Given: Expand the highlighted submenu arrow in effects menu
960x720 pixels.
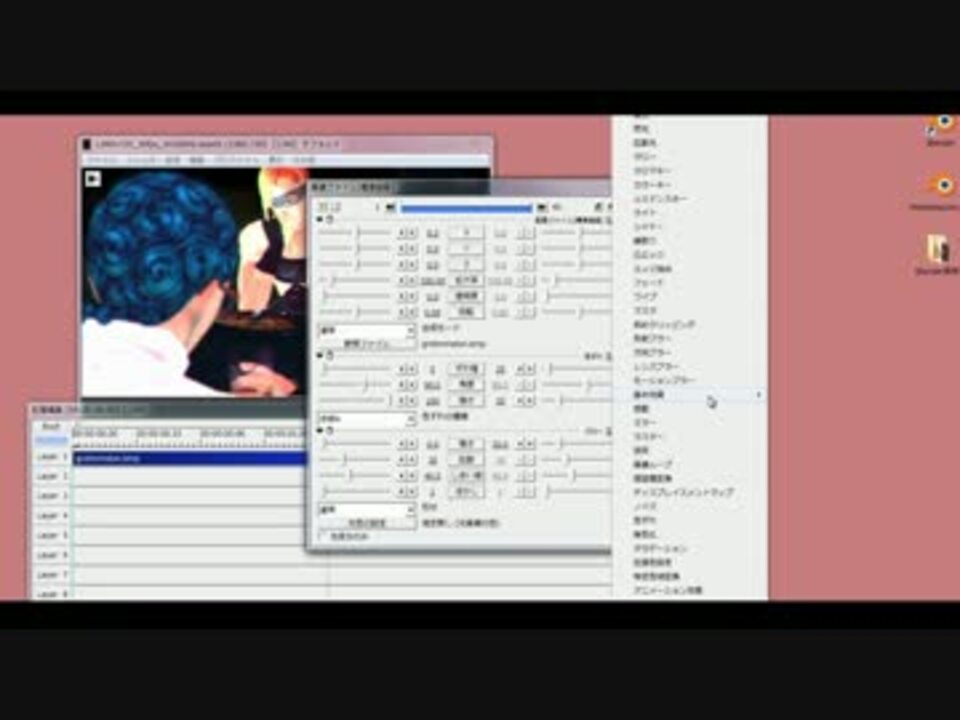Looking at the screenshot, I should (759, 395).
